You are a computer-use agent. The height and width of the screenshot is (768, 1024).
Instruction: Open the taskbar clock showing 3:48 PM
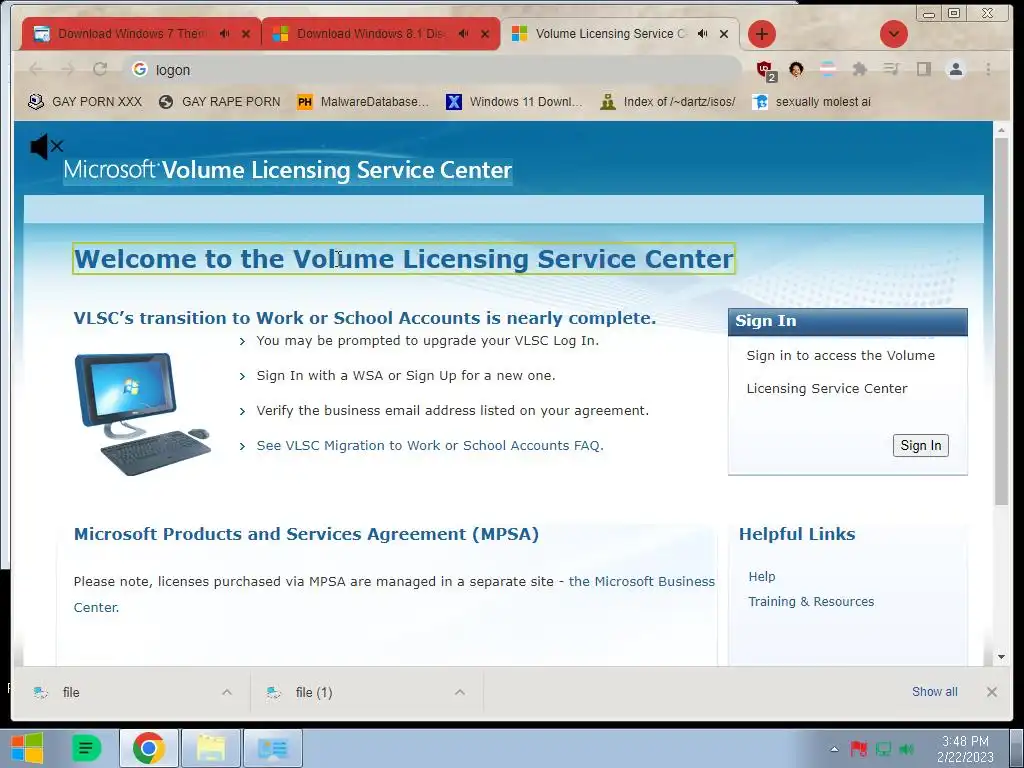965,749
